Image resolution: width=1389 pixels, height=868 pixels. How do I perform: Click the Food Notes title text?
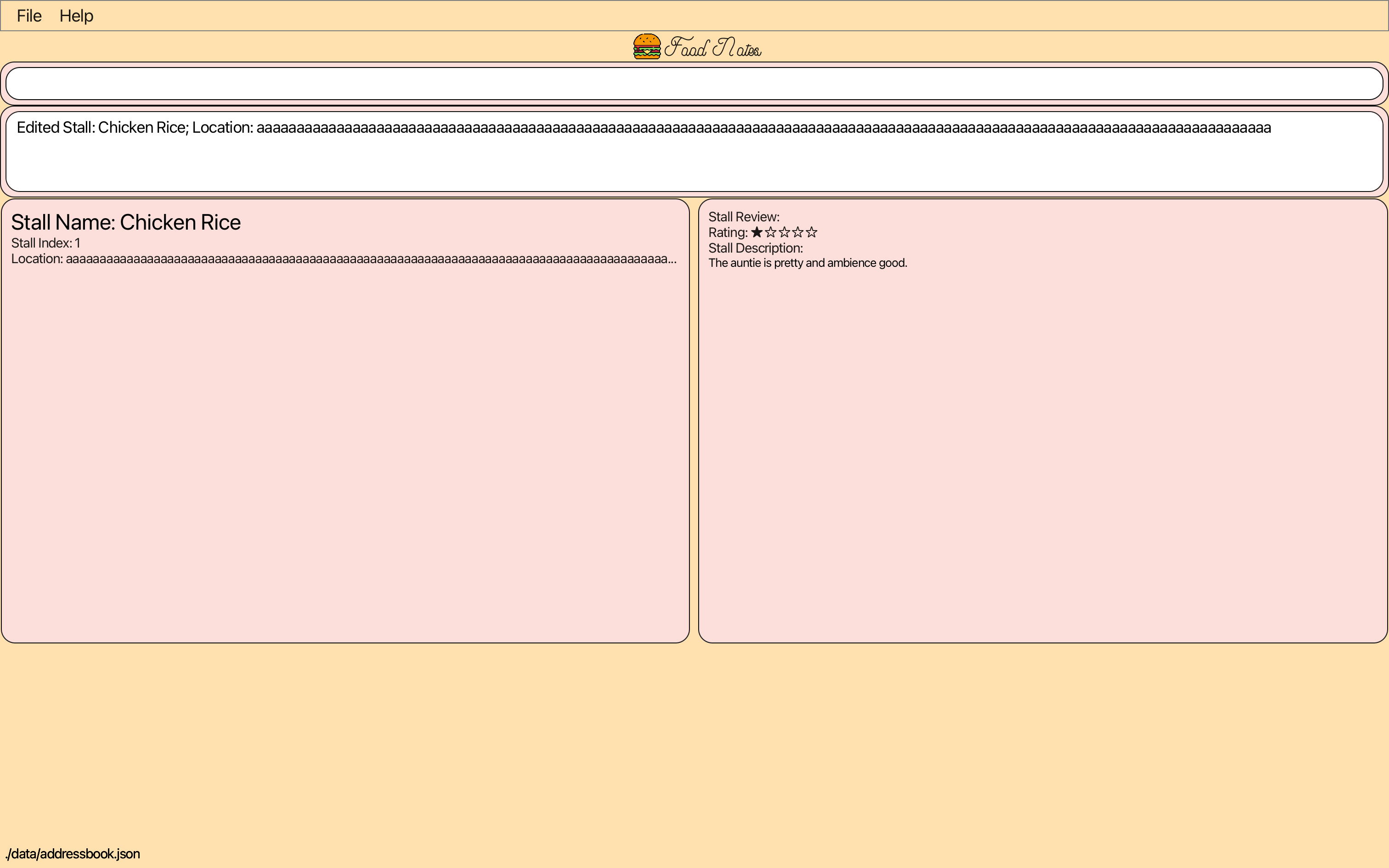point(713,48)
